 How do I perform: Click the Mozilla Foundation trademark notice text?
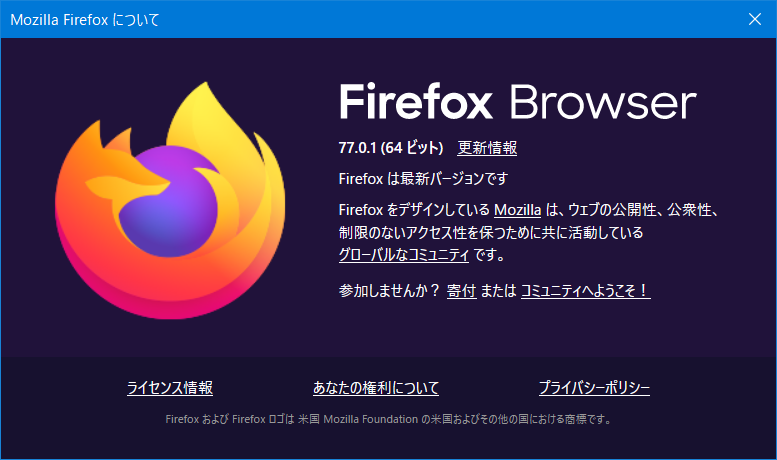(388, 419)
